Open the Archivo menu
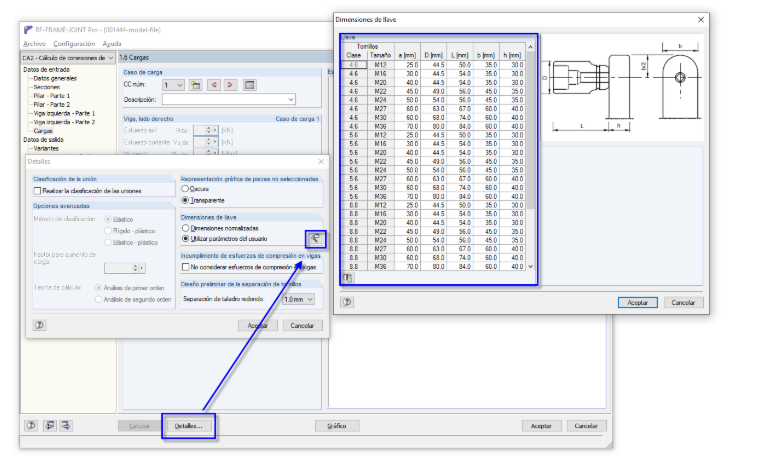Screen dimensions: 760x456 tap(34, 44)
